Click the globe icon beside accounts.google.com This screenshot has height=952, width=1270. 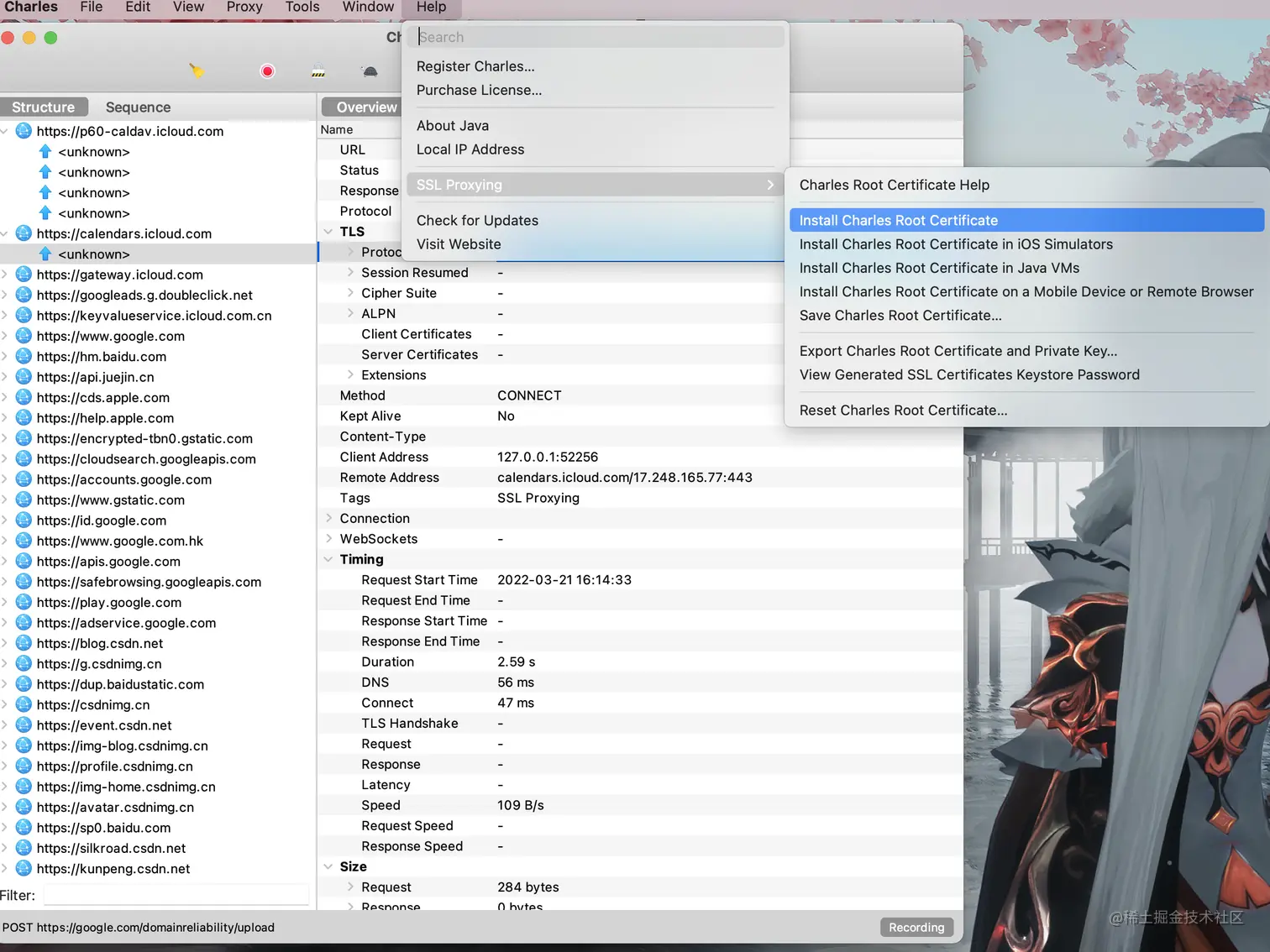pyautogui.click(x=24, y=479)
